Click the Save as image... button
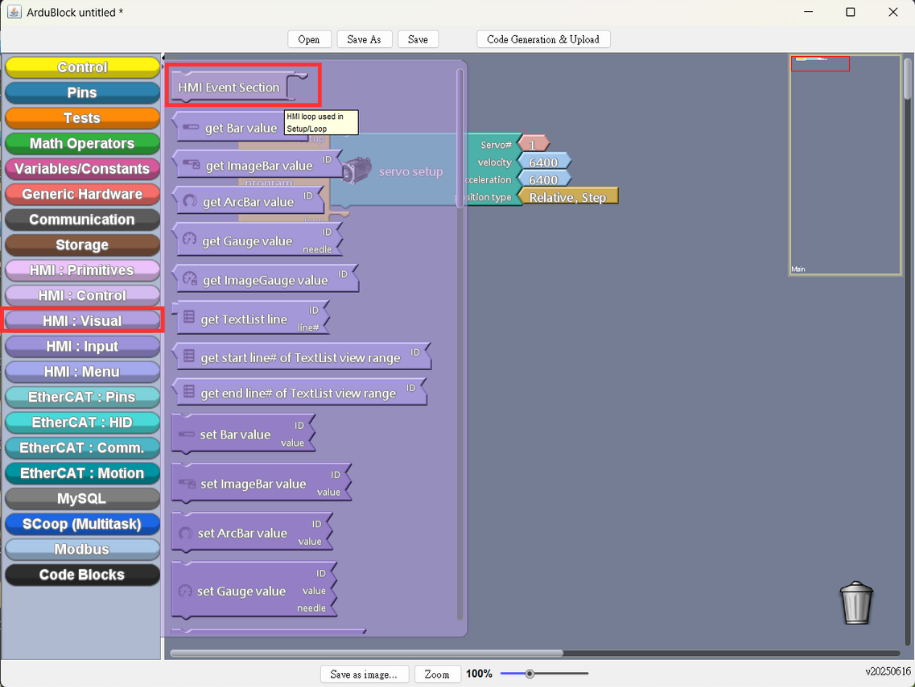Screen dimensions: 915x687 click(x=364, y=674)
